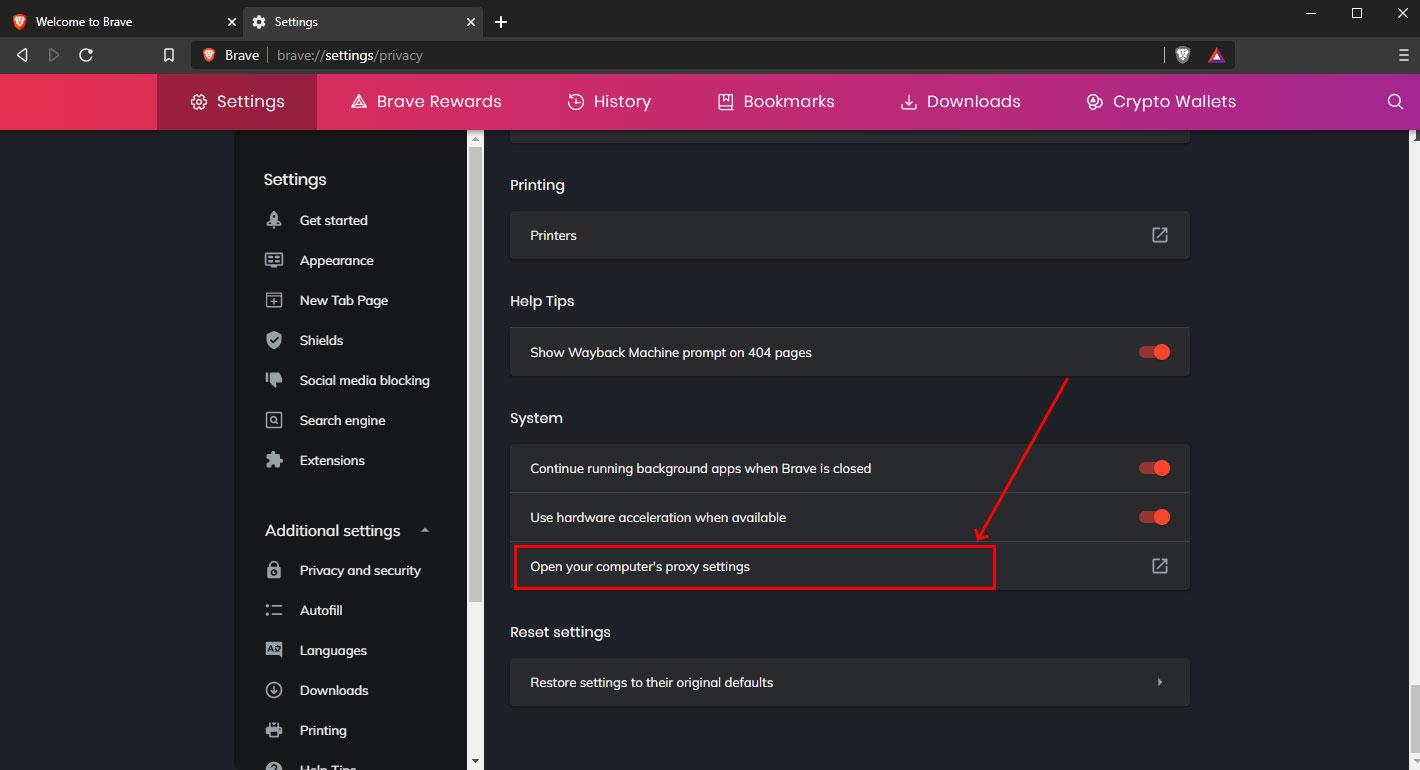Click the Search engine sidebar icon
Viewport: 1420px width, 770px height.
(x=274, y=420)
